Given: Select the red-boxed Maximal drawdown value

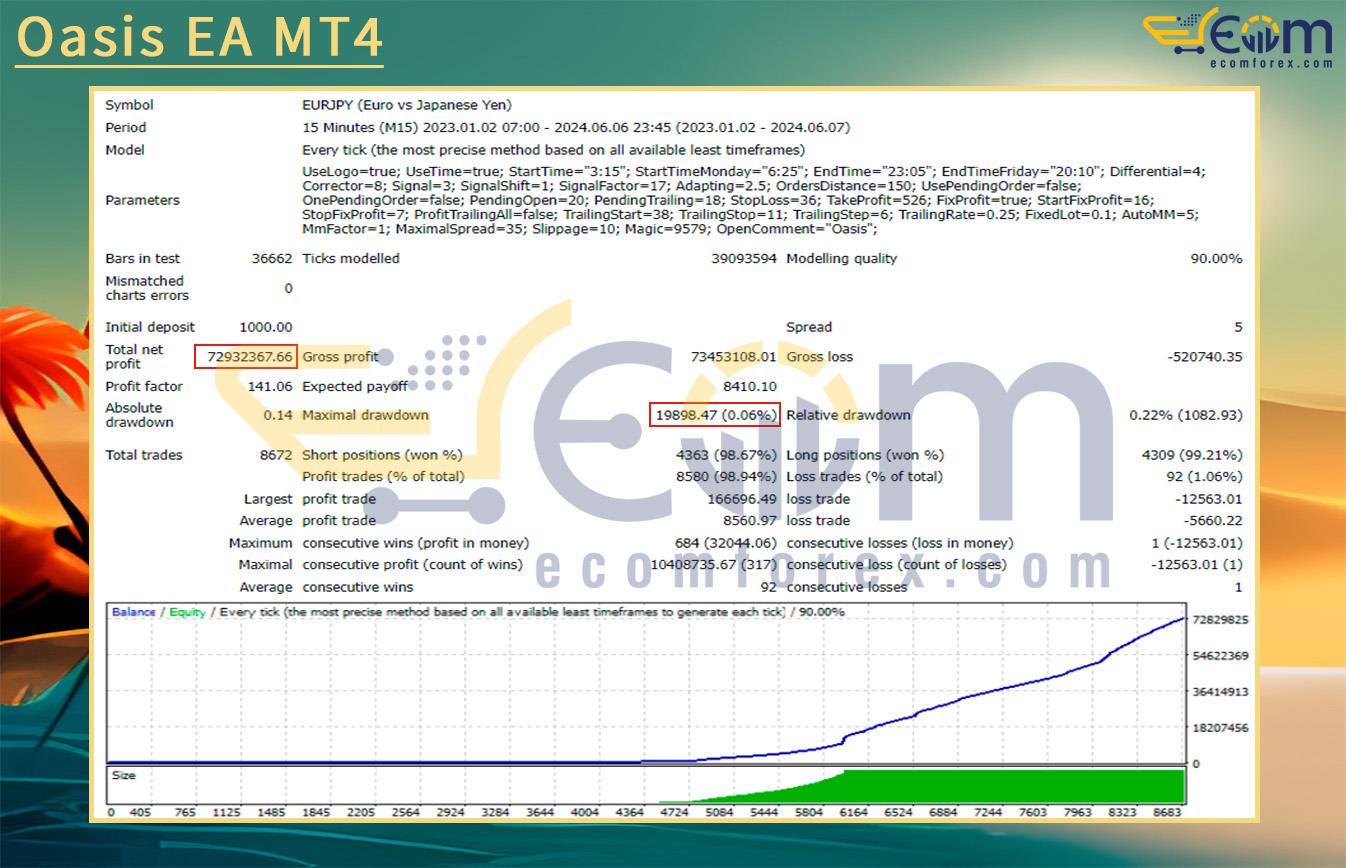Looking at the screenshot, I should coord(714,415).
